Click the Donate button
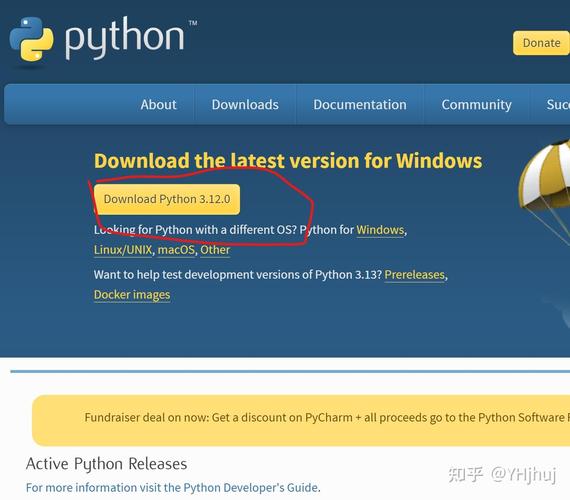This screenshot has width=570, height=500. (541, 43)
